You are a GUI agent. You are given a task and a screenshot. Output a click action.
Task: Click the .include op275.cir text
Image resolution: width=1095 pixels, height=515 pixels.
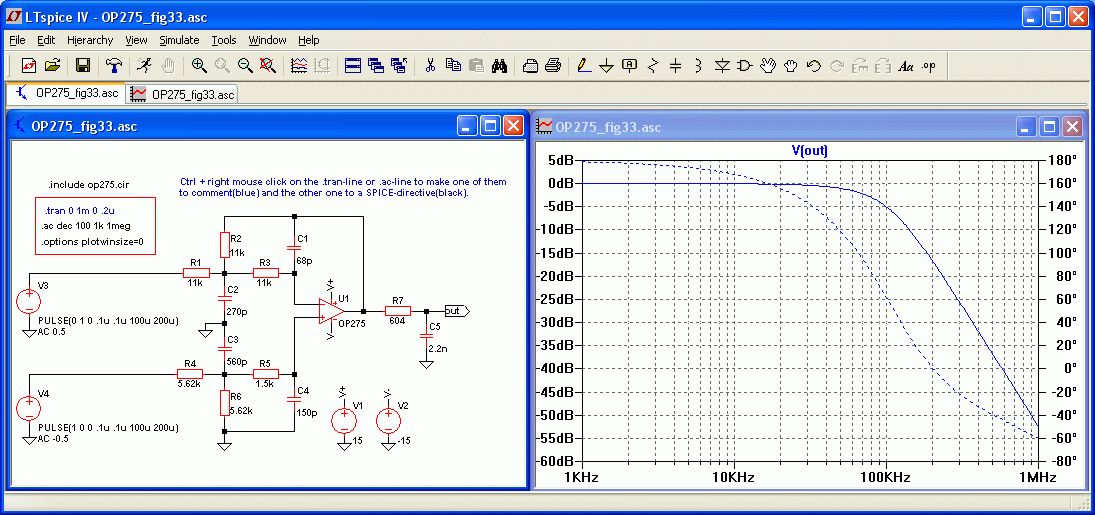(x=88, y=185)
